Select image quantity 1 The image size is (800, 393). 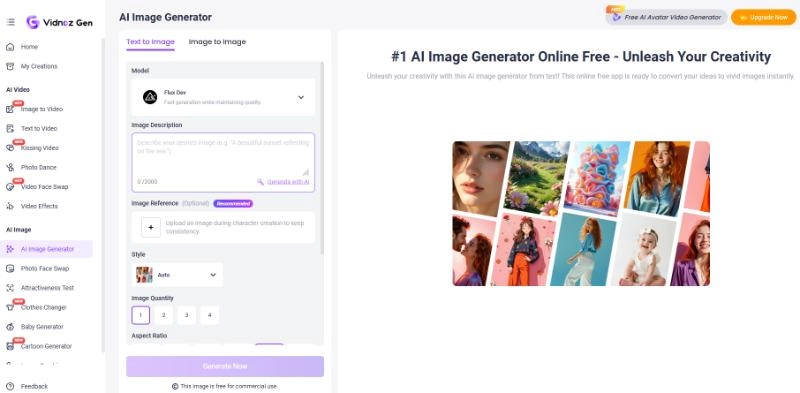pyautogui.click(x=141, y=315)
